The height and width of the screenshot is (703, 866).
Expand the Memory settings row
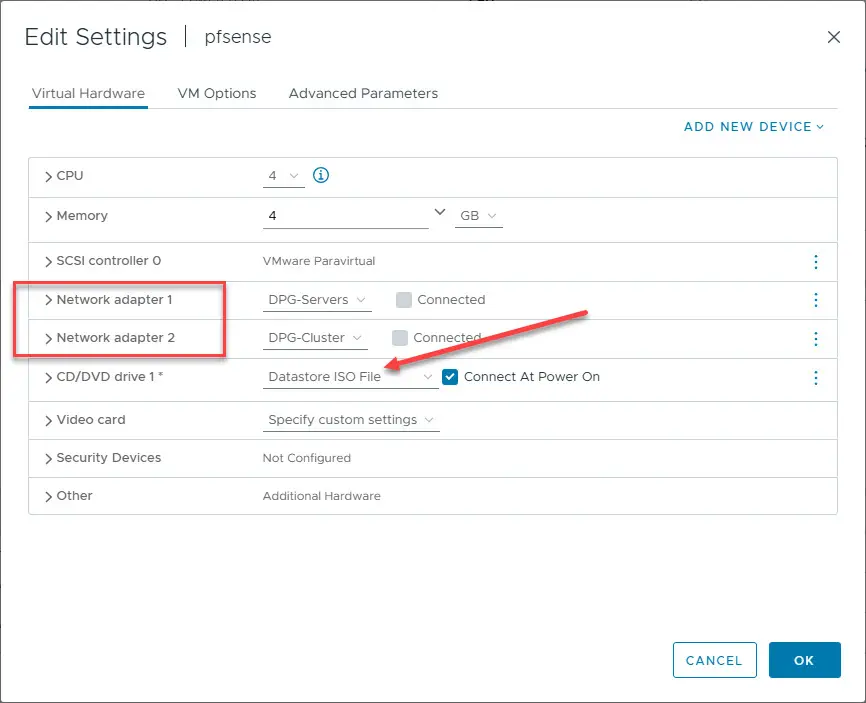pos(48,216)
